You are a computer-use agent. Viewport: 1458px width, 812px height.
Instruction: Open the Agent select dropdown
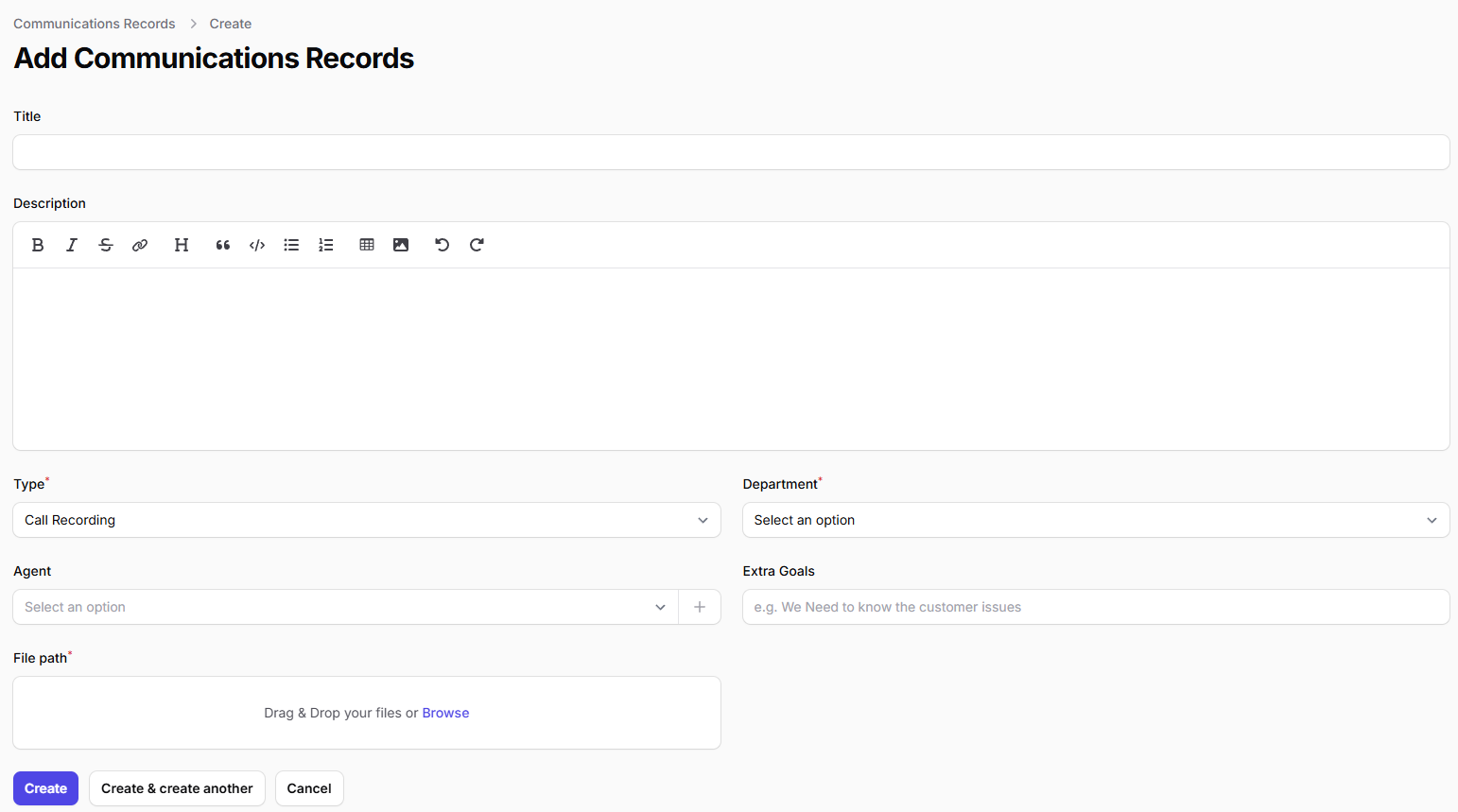coord(345,607)
